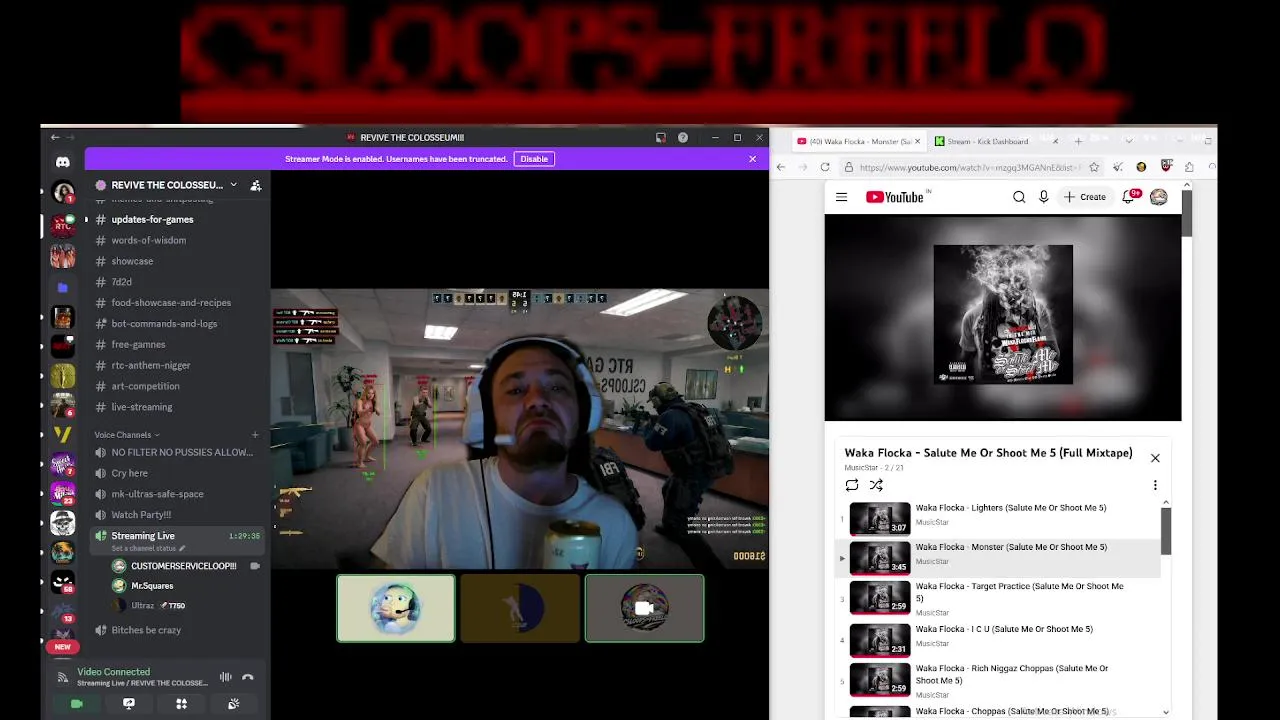Select the first participant tile with blue avatar
Viewport: 1280px width, 720px height.
(396, 608)
